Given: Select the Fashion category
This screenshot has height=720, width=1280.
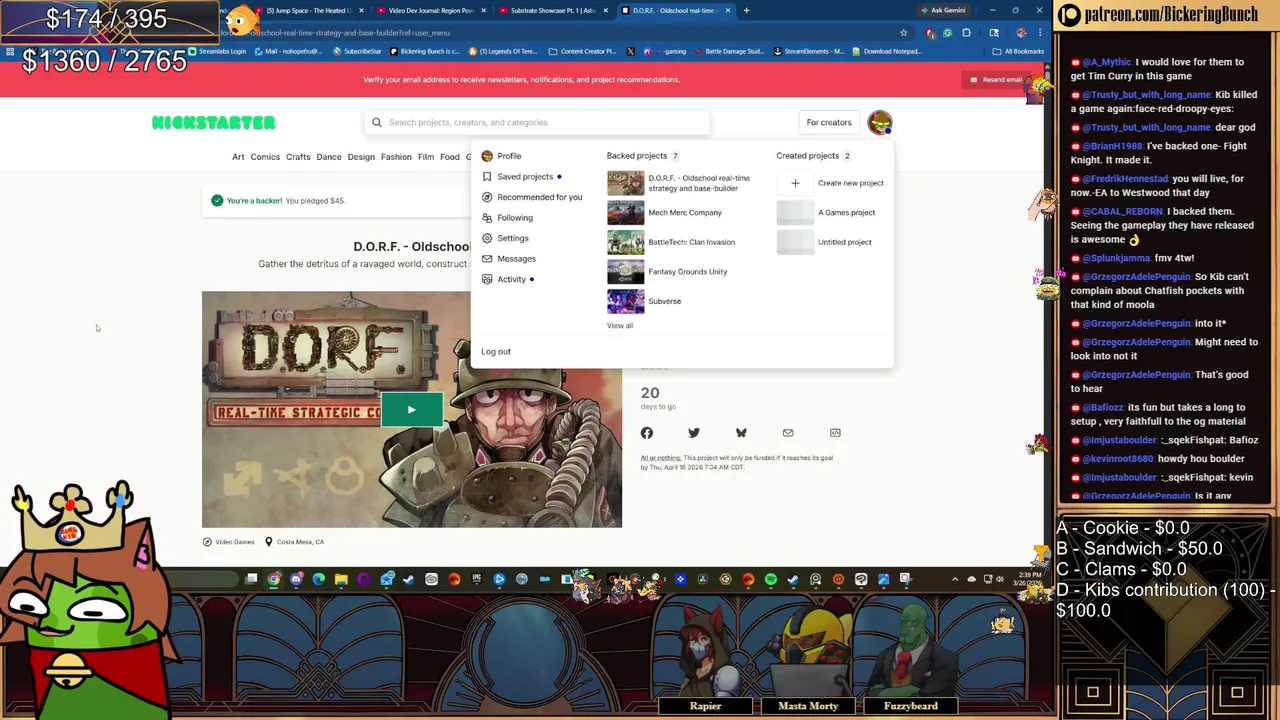Looking at the screenshot, I should 396,157.
